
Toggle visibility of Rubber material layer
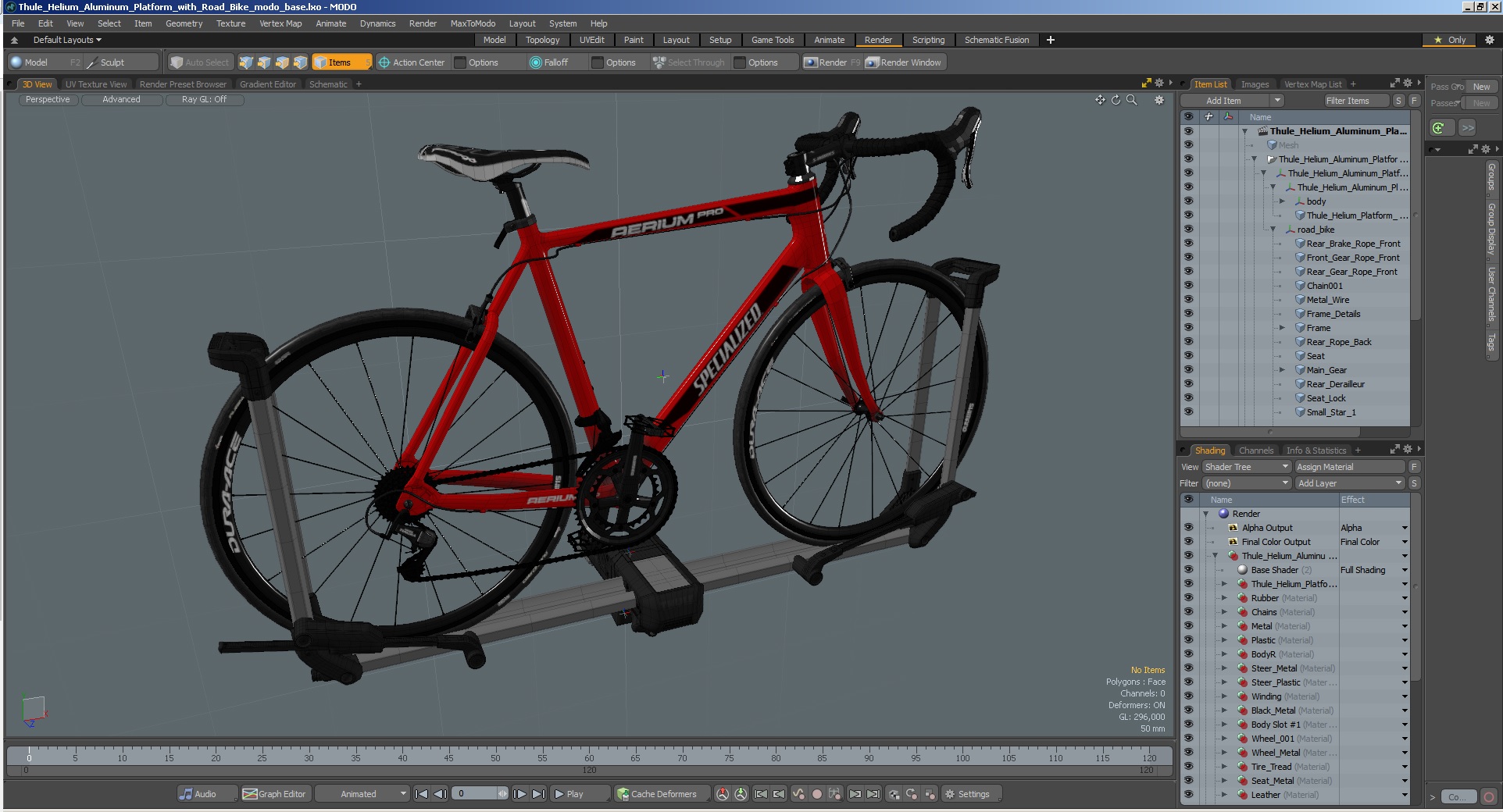tap(1188, 598)
